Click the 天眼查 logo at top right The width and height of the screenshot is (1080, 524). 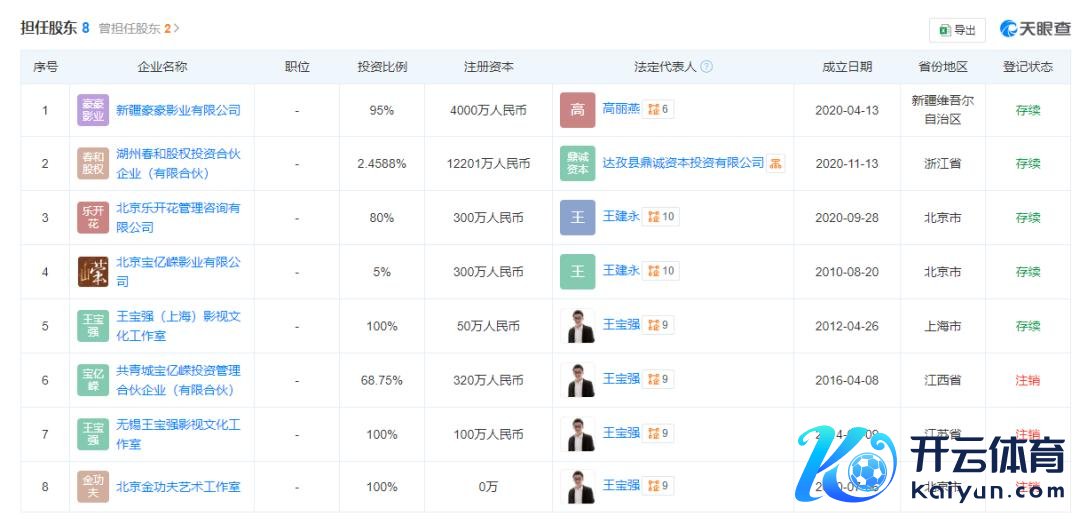[x=1035, y=30]
